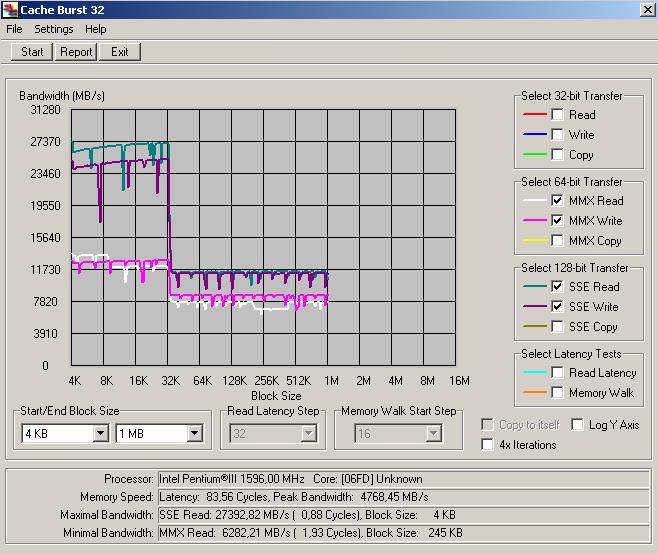Click the Exit toolbar button
Screen dimensions: 658x554
[x=120, y=52]
